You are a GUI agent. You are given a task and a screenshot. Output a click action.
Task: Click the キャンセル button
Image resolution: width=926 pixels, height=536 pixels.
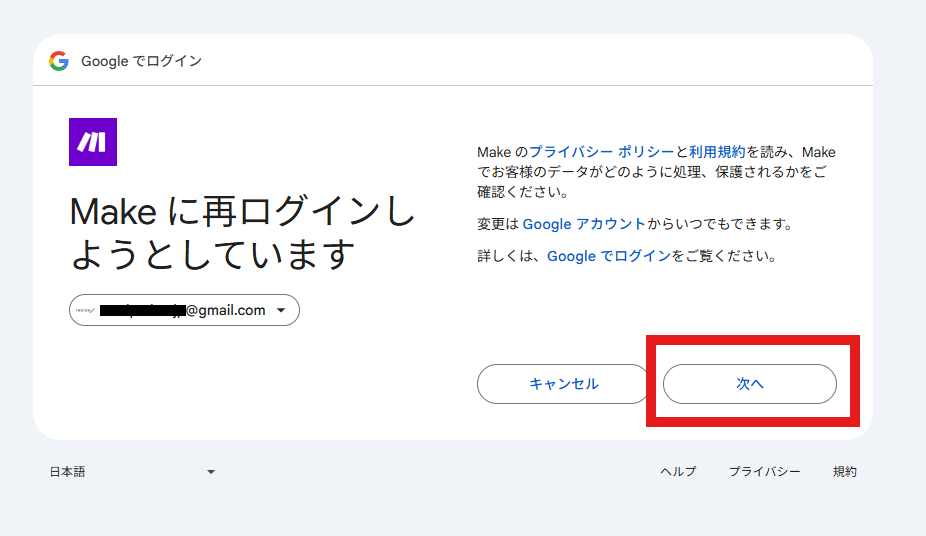pos(563,384)
